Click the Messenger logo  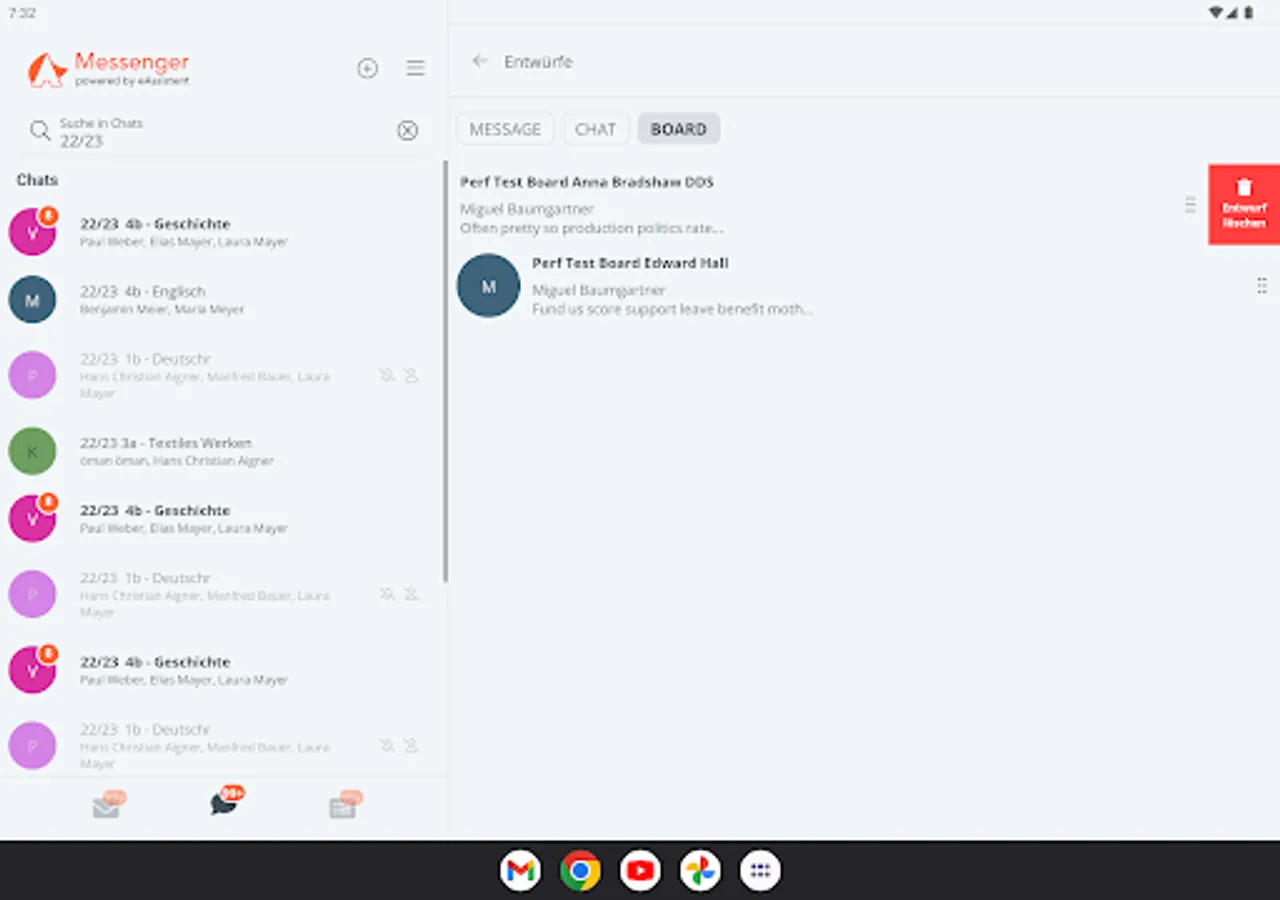tap(108, 69)
